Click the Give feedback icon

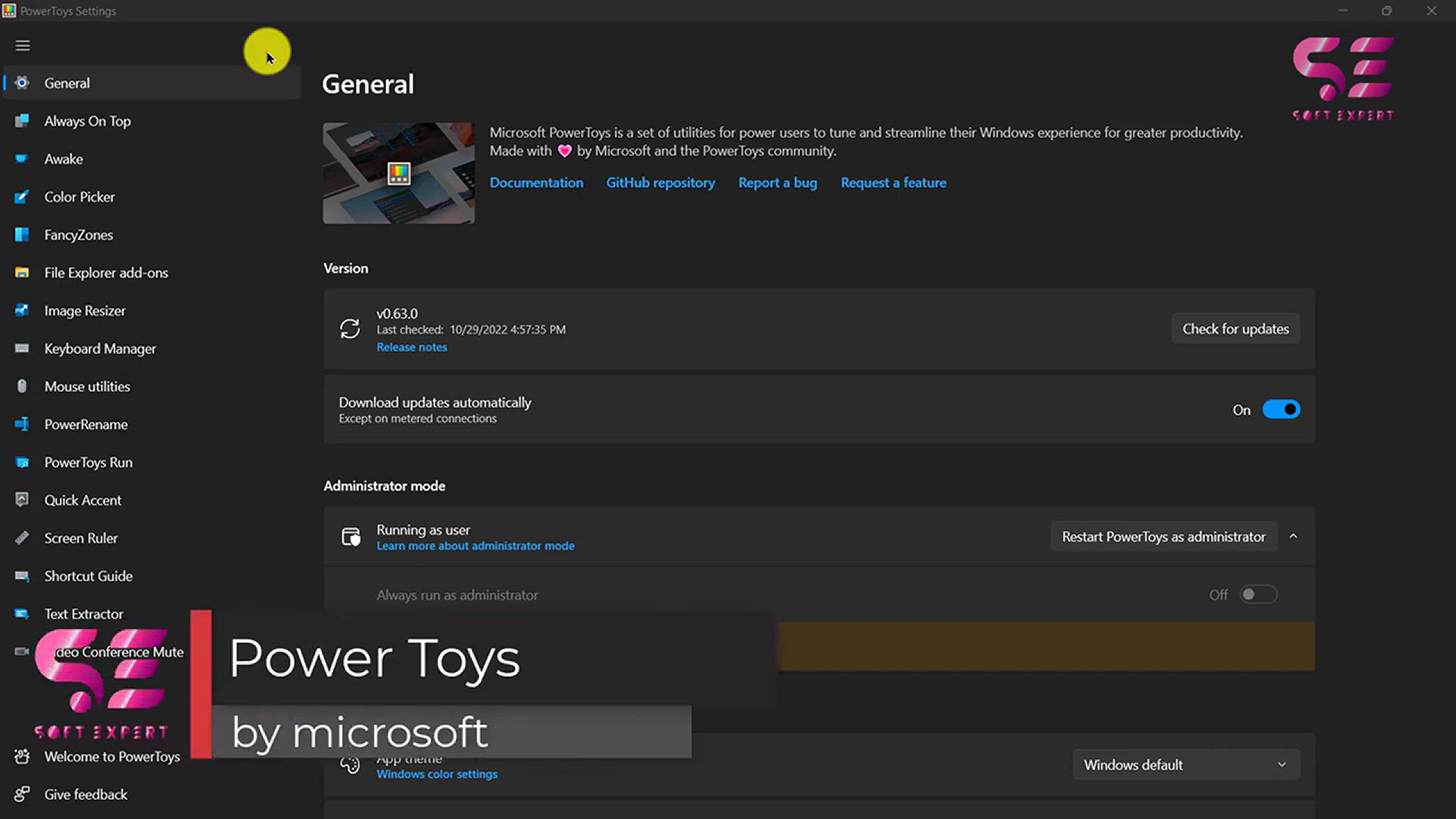[22, 794]
